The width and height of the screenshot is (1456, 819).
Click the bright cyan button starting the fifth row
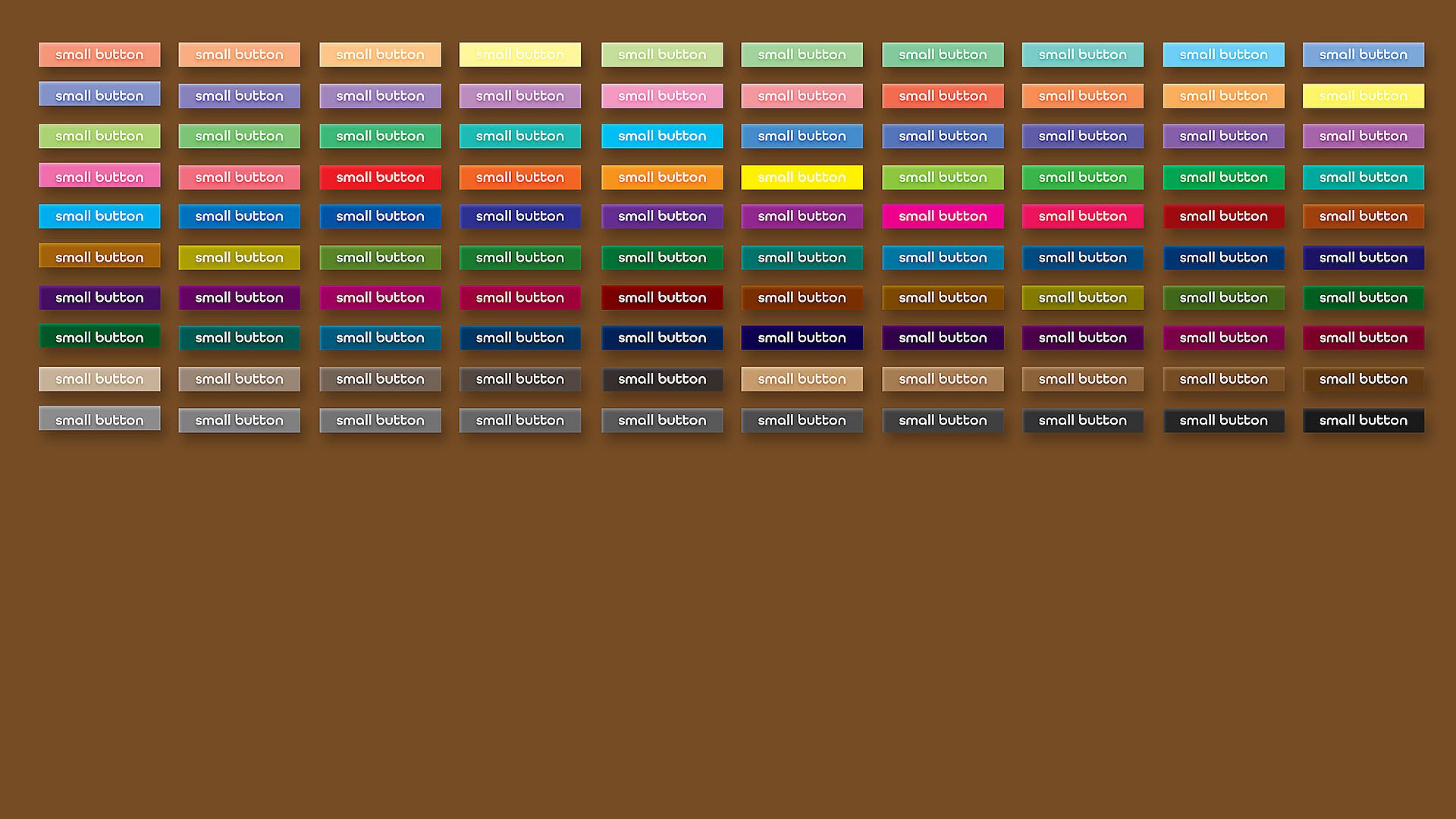(99, 216)
